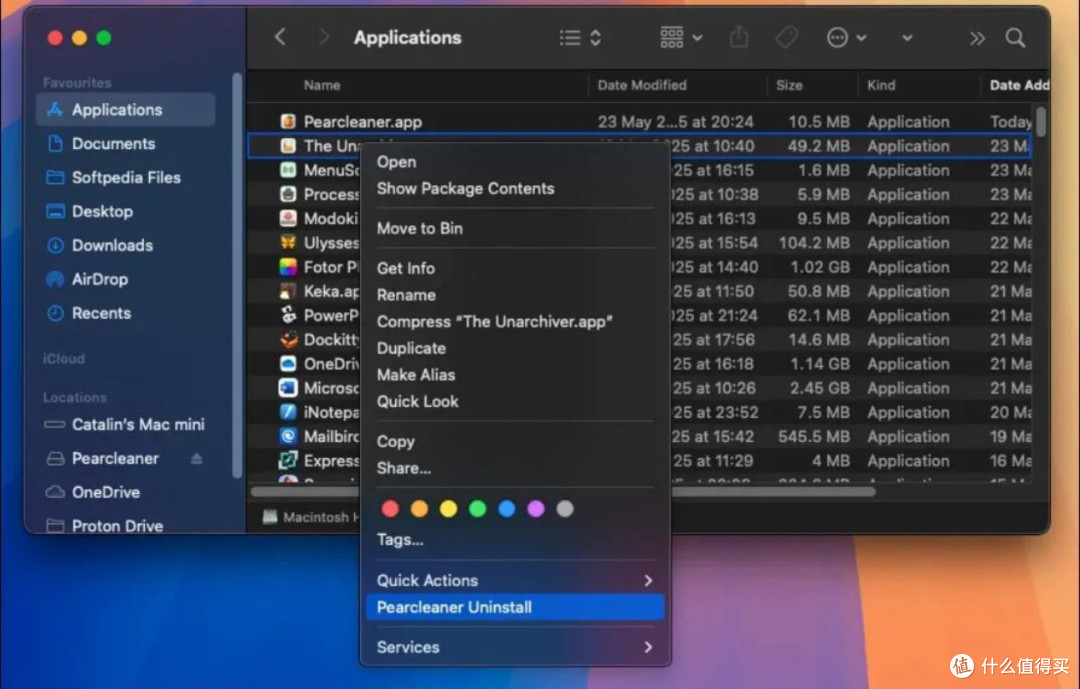Select Applications in the sidebar
The image size is (1080, 689).
click(125, 110)
